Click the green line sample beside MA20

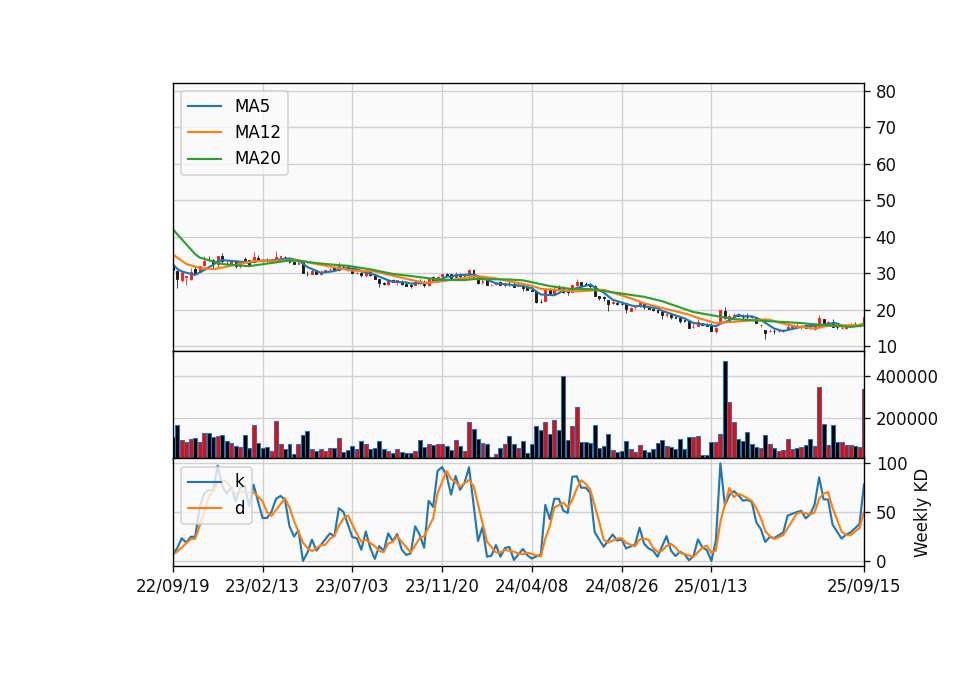click(x=204, y=159)
